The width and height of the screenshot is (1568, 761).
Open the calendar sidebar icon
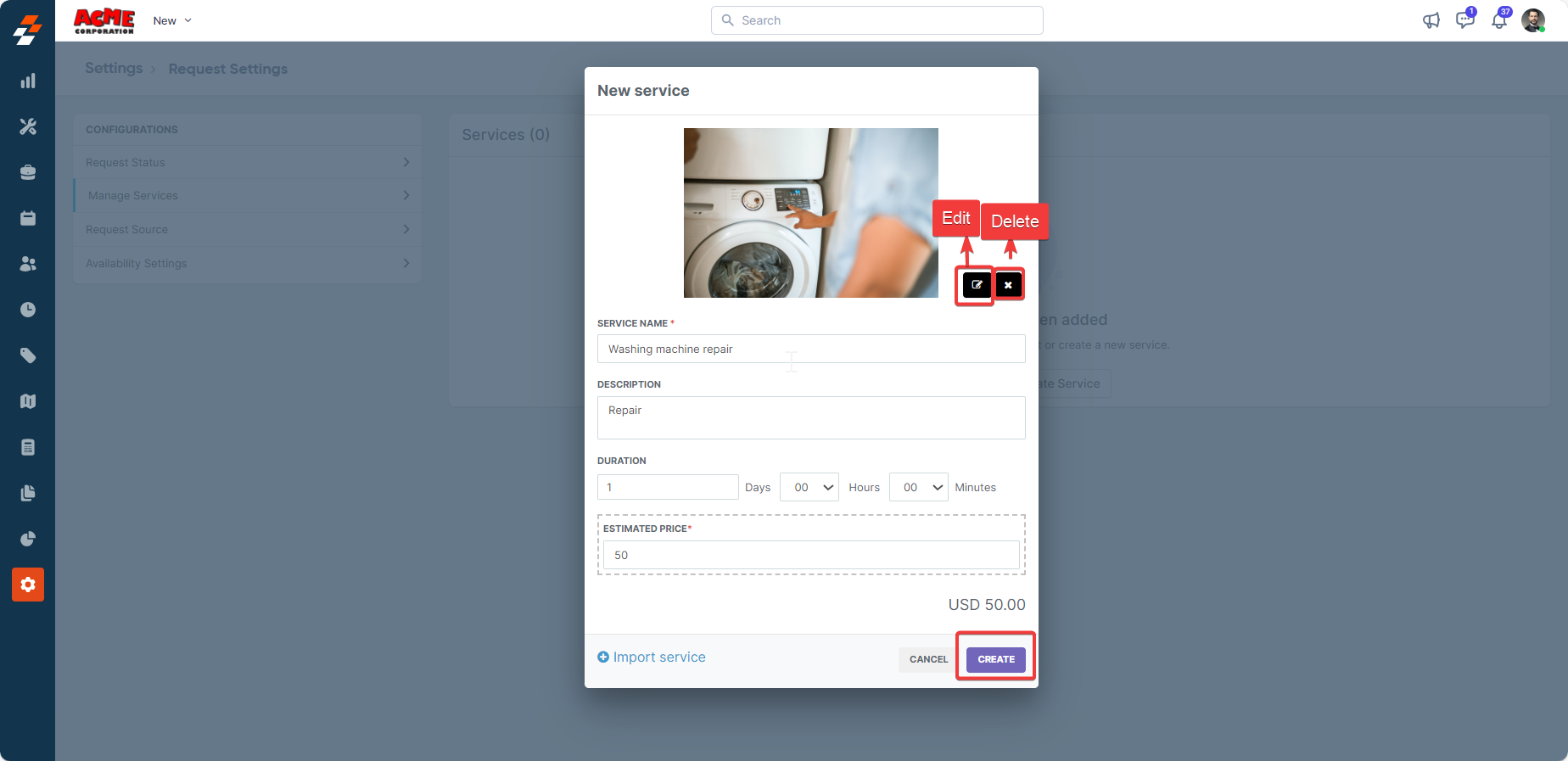coord(28,218)
